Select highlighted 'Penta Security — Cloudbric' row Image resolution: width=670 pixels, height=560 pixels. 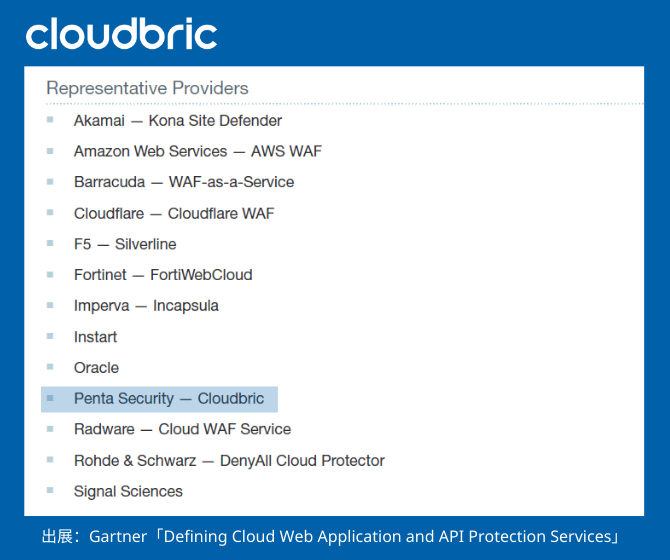159,399
